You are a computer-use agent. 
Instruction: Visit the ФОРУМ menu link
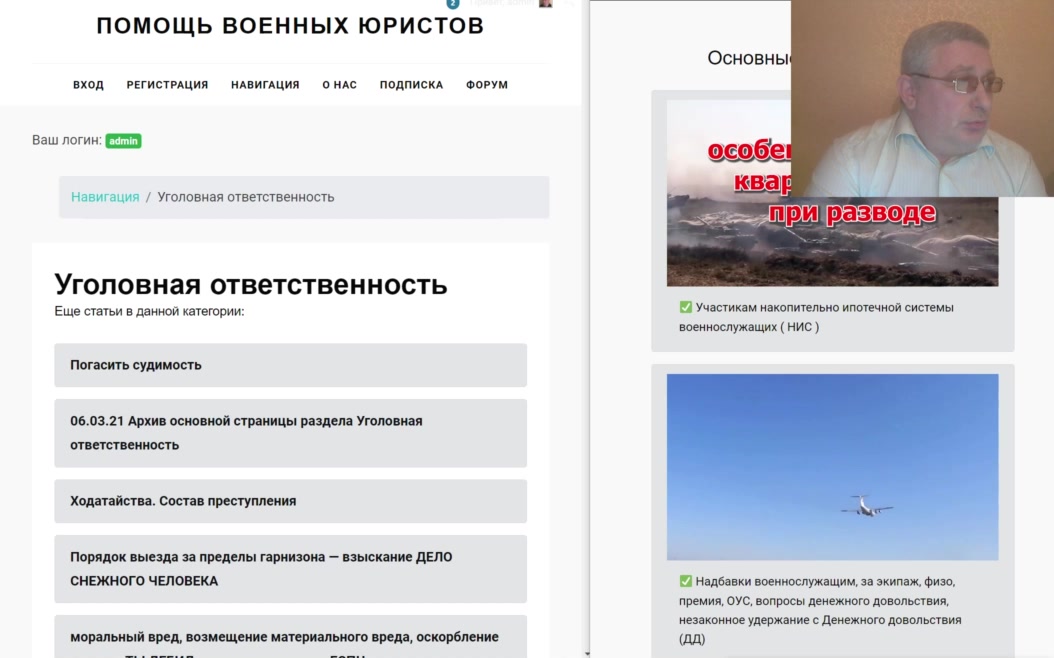[487, 85]
